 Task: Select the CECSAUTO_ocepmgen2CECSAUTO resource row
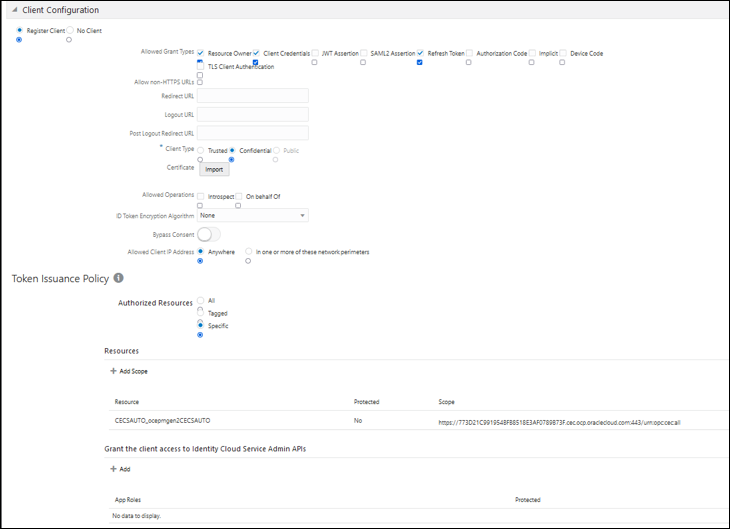pos(418,420)
